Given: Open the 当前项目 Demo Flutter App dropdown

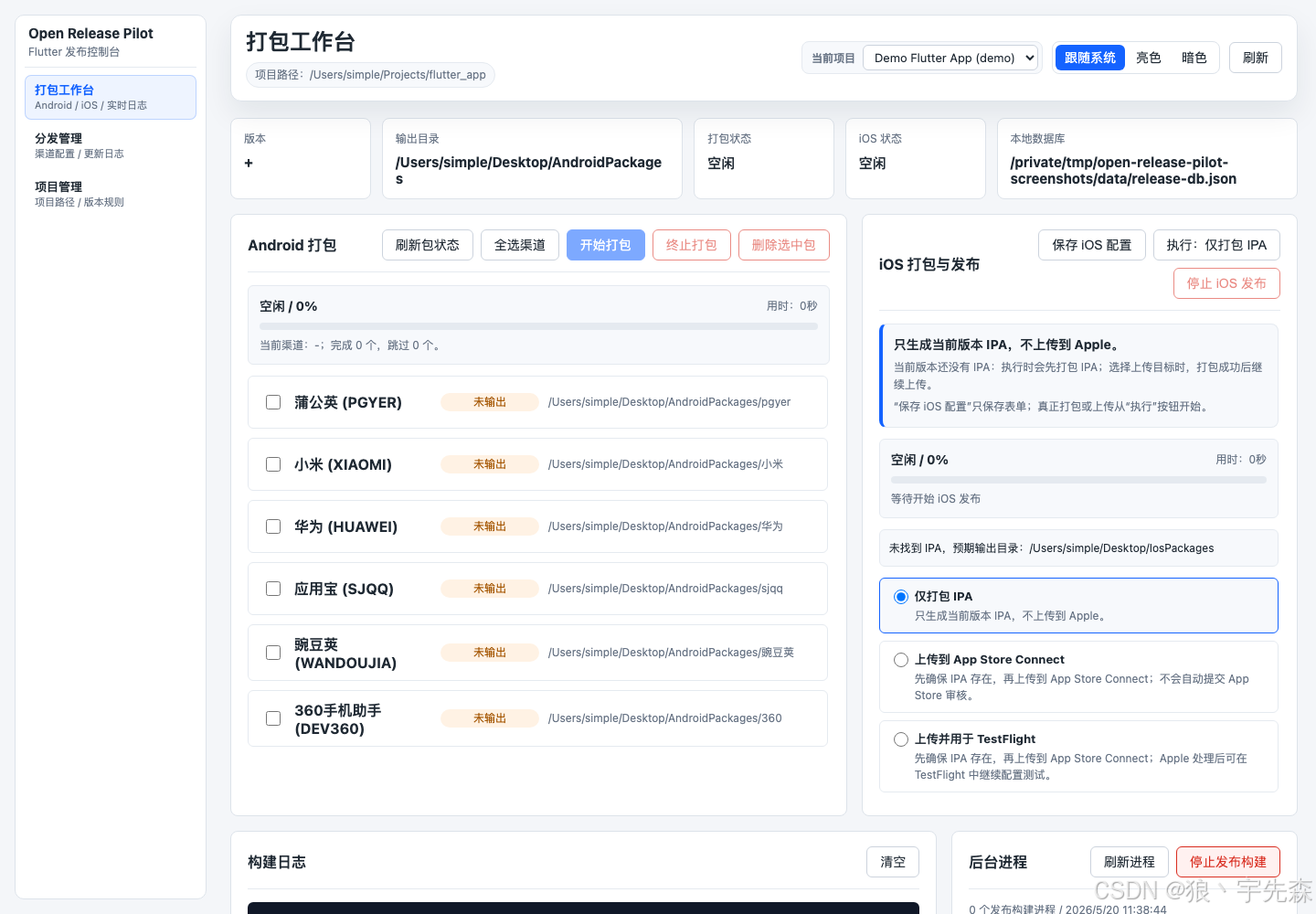Looking at the screenshot, I should click(x=950, y=58).
